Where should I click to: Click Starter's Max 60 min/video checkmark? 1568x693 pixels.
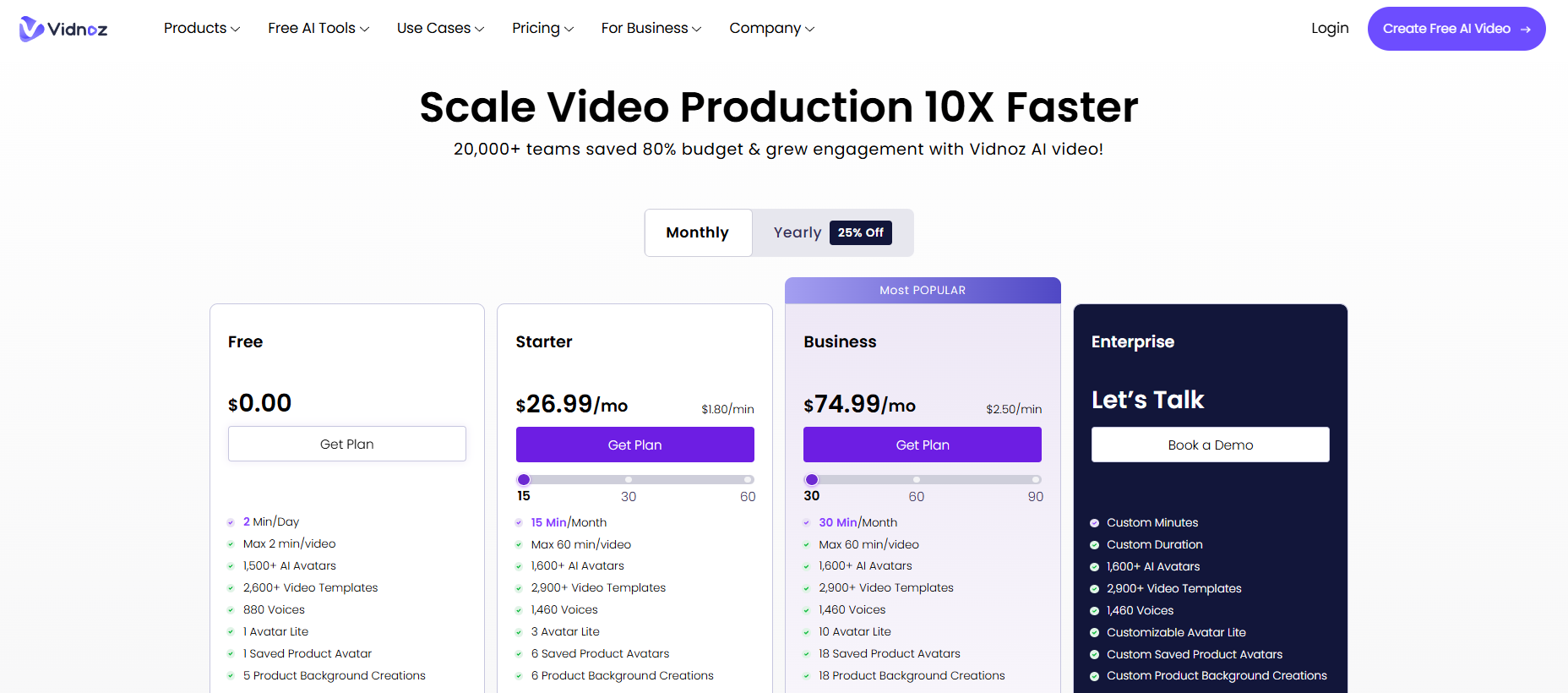click(519, 544)
